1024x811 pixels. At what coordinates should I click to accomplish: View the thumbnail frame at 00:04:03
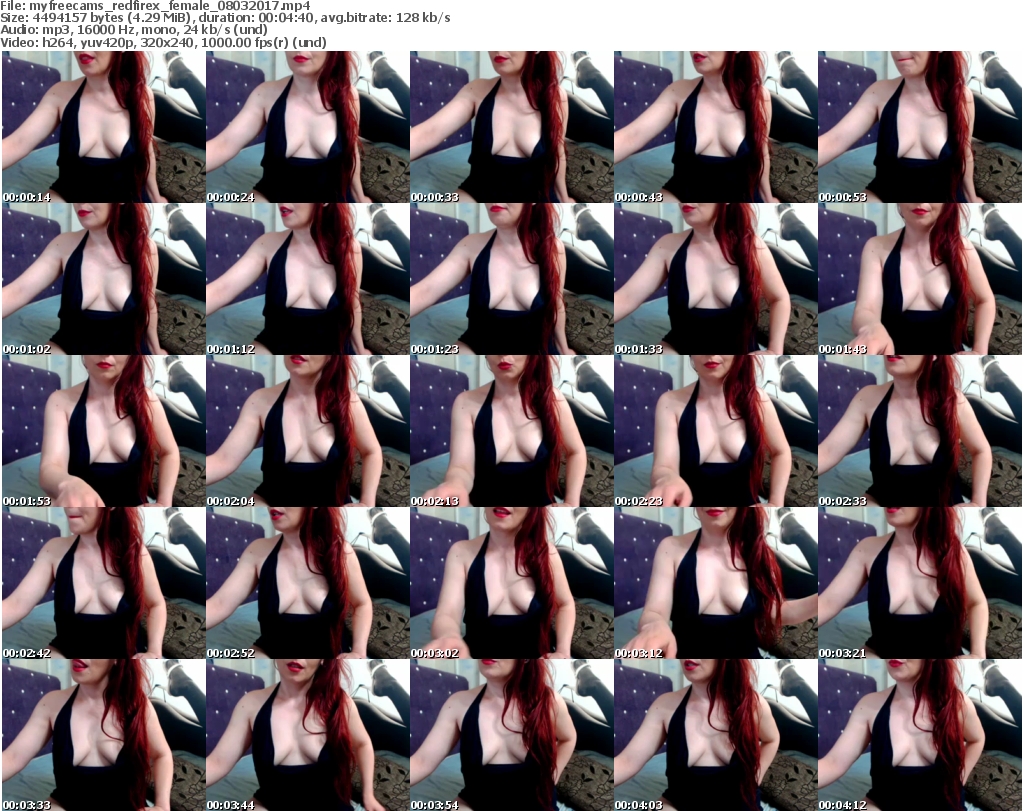tap(716, 735)
